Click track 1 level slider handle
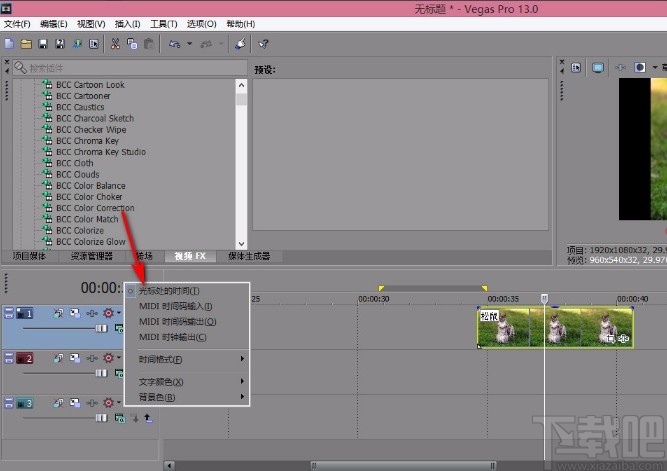Image resolution: width=667 pixels, height=471 pixels. tap(101, 328)
